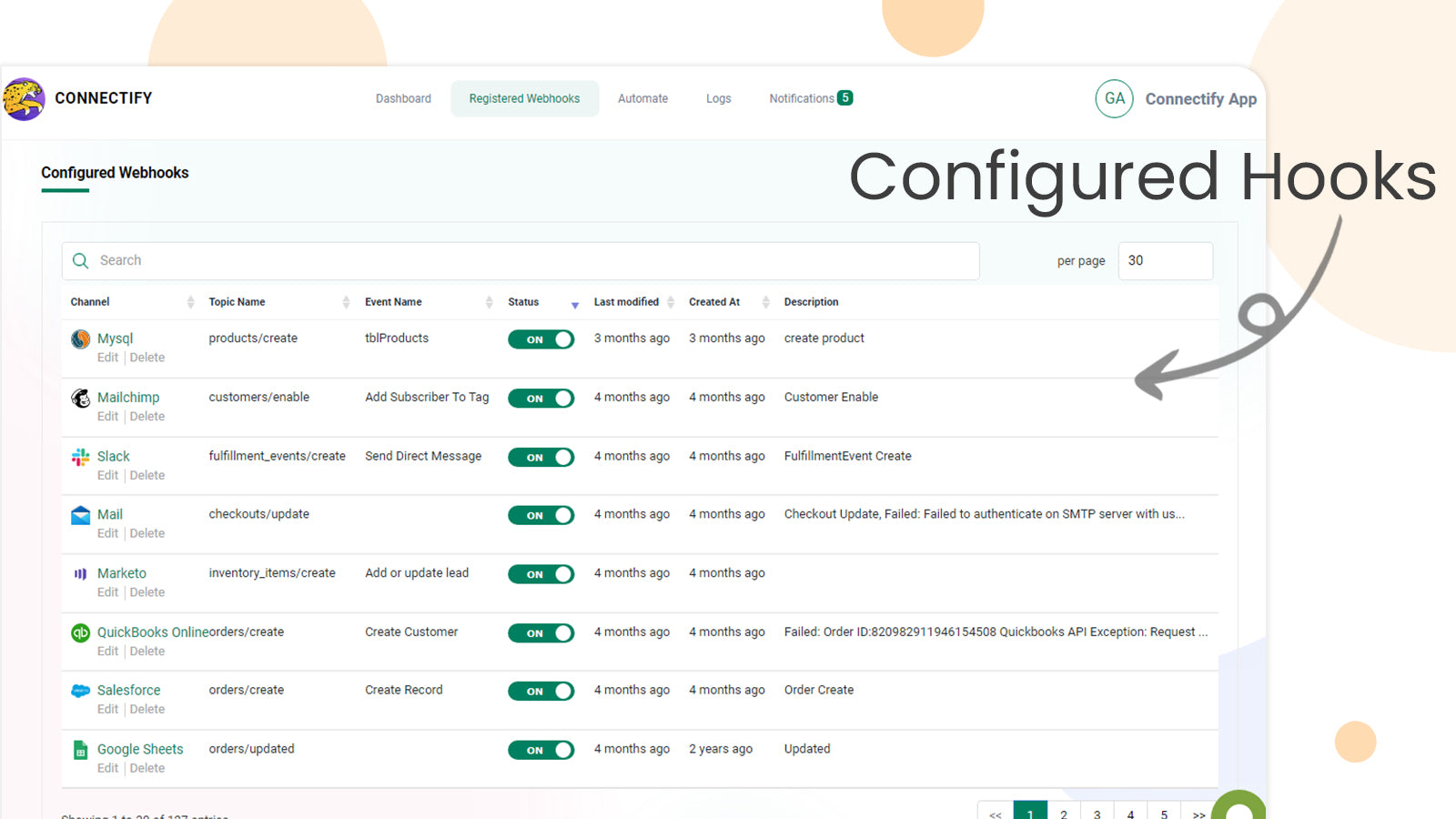Click the Mysql channel icon
The width and height of the screenshot is (1456, 819).
[x=81, y=339]
